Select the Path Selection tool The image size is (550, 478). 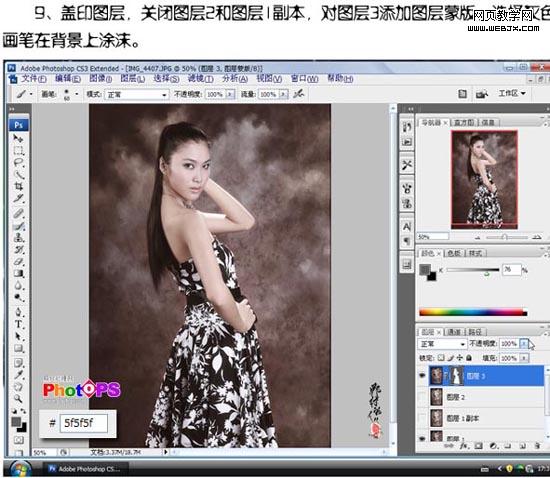[18, 336]
